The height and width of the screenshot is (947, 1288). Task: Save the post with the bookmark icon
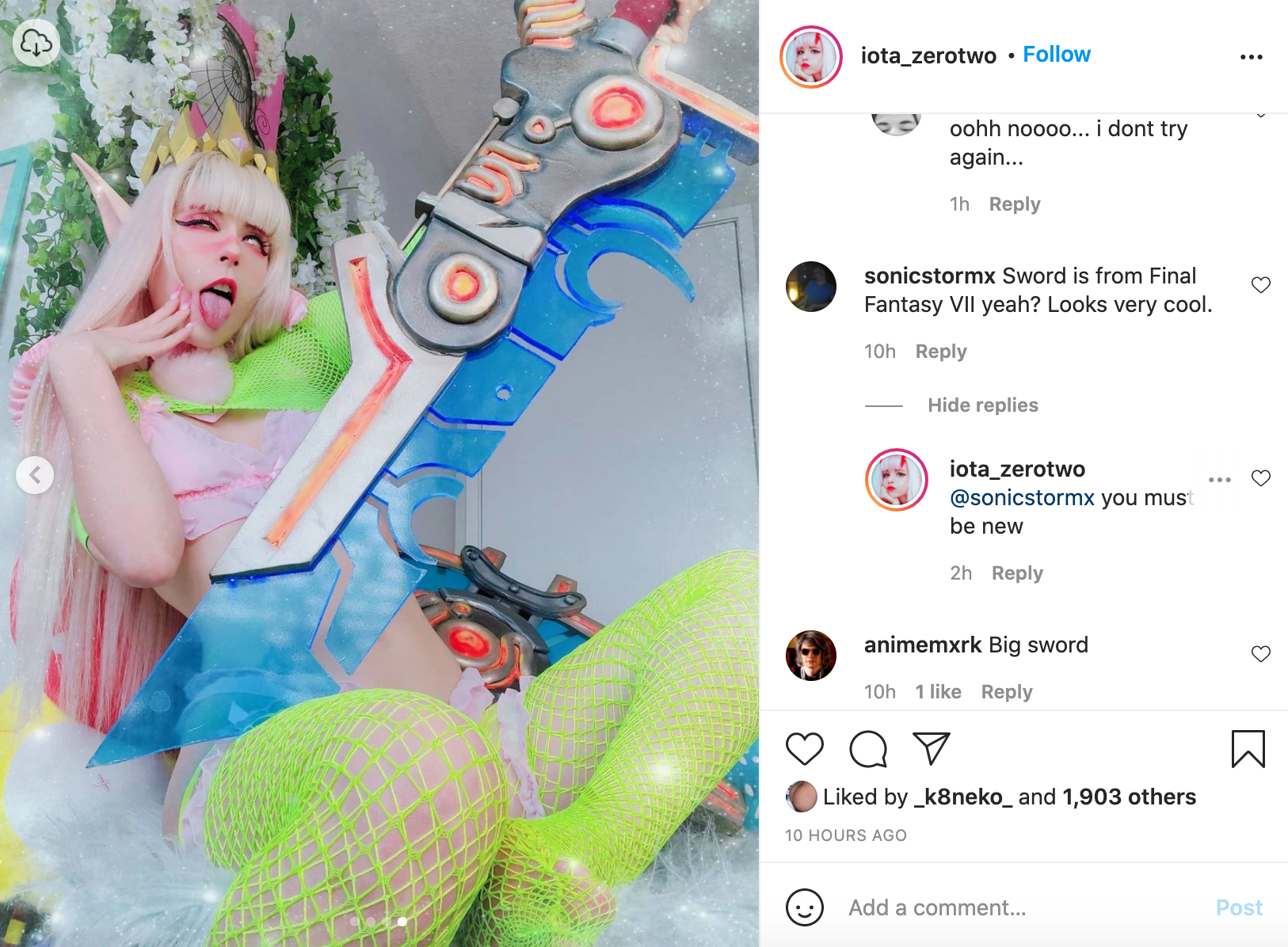click(x=1248, y=749)
